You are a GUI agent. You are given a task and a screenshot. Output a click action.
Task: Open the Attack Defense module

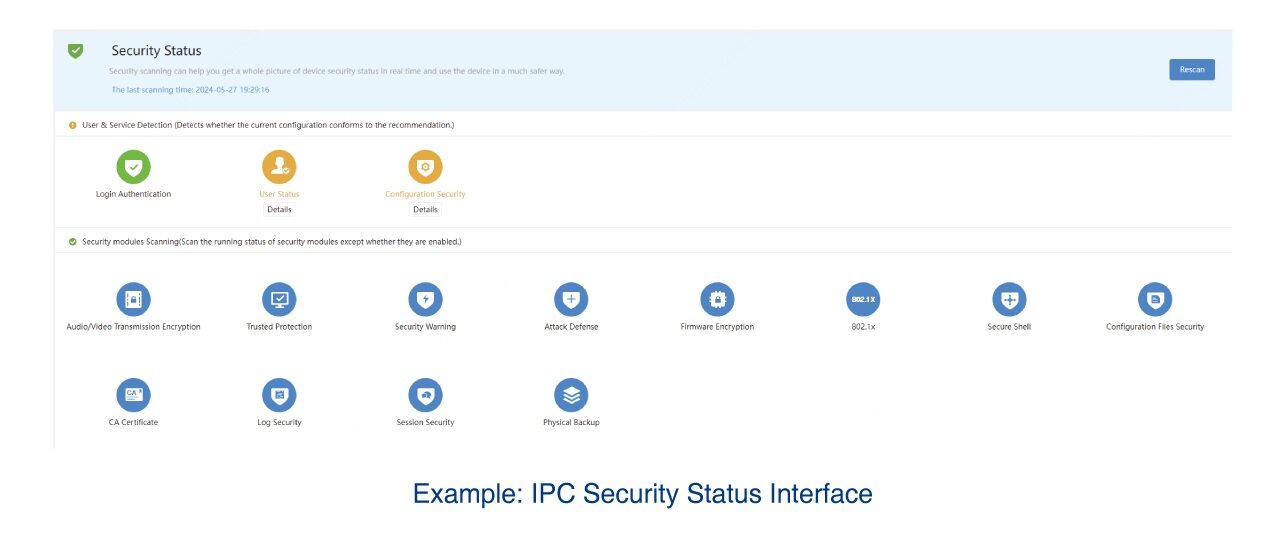tap(571, 299)
